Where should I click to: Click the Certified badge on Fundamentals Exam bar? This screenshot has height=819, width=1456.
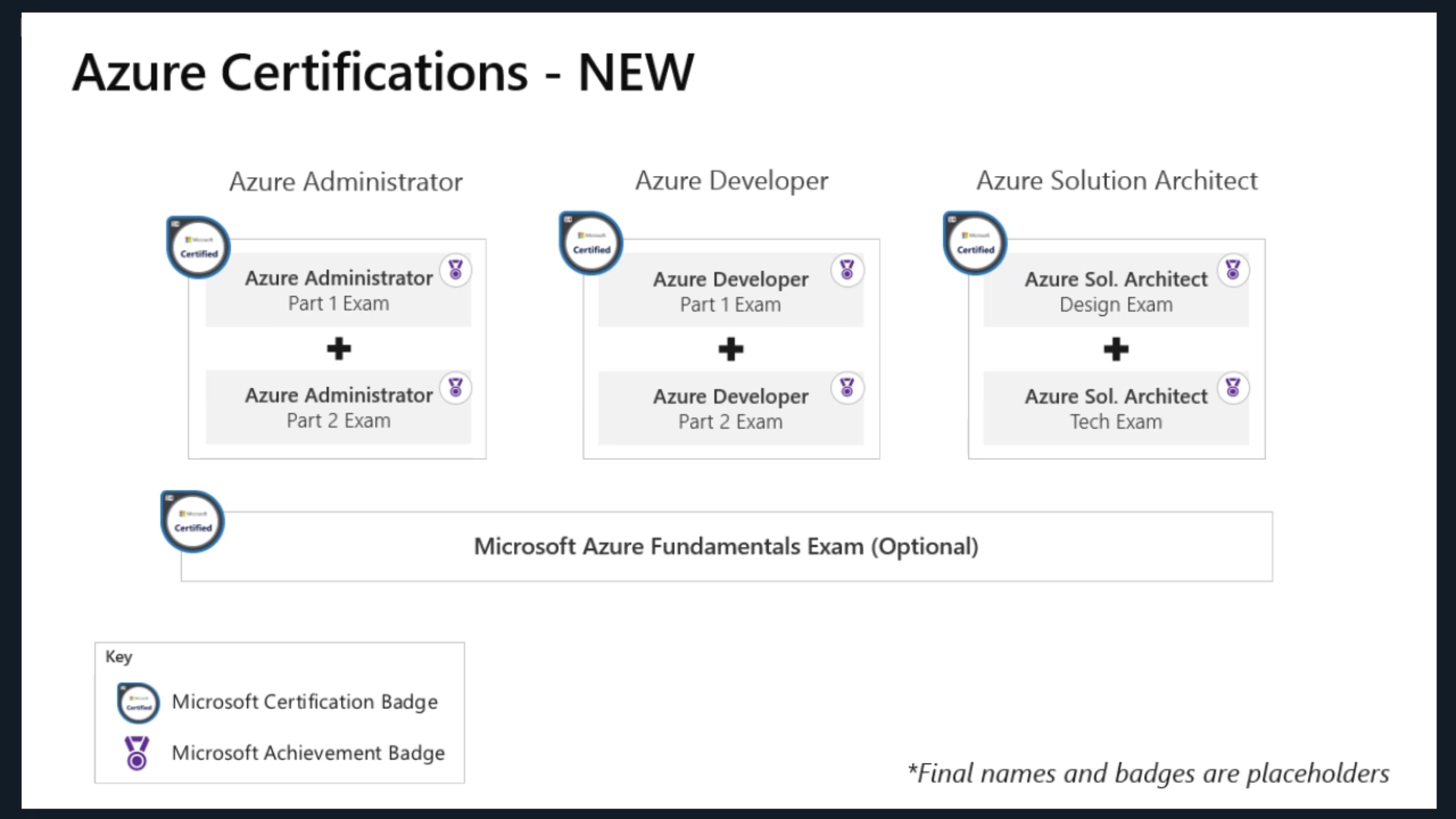point(193,521)
